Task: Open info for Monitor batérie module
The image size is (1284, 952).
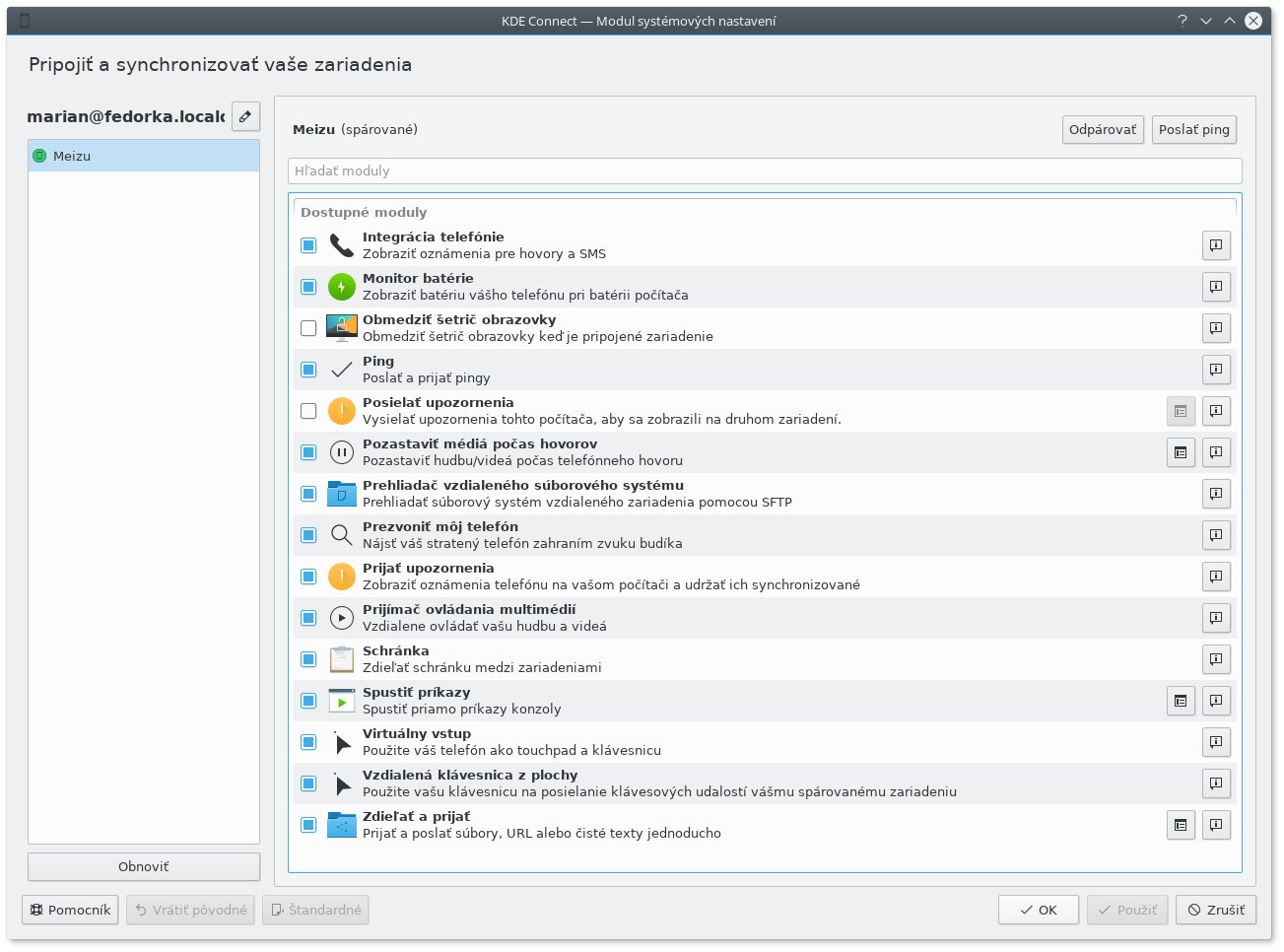Action: tap(1216, 287)
